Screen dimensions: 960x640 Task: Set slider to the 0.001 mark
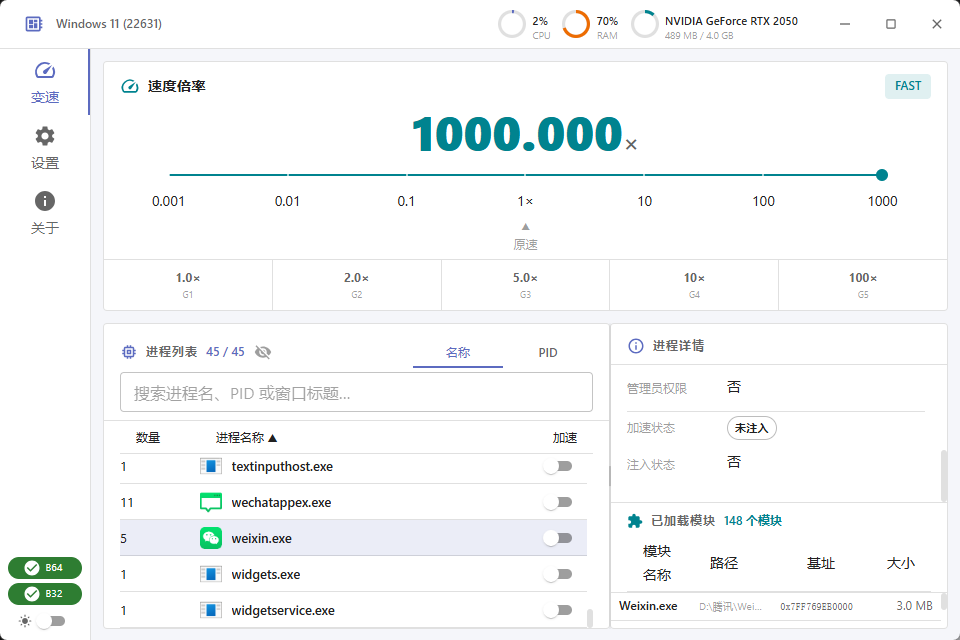[x=168, y=201]
